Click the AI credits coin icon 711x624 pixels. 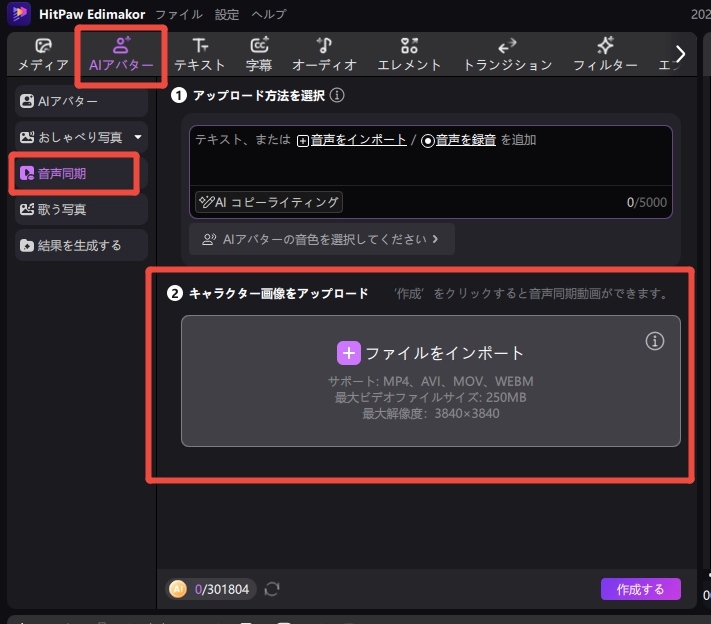point(178,589)
